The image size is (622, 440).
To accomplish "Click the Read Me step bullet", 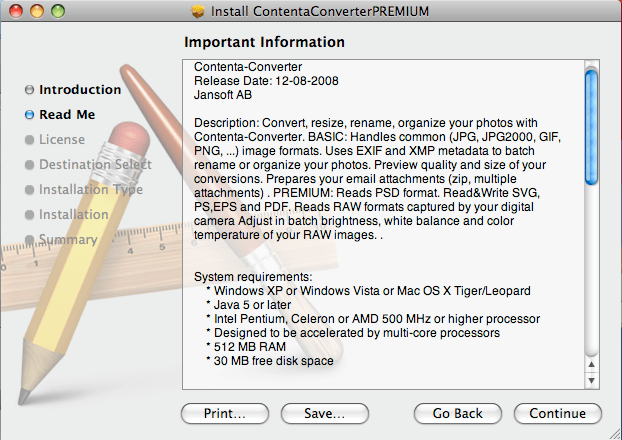I will [29, 115].
